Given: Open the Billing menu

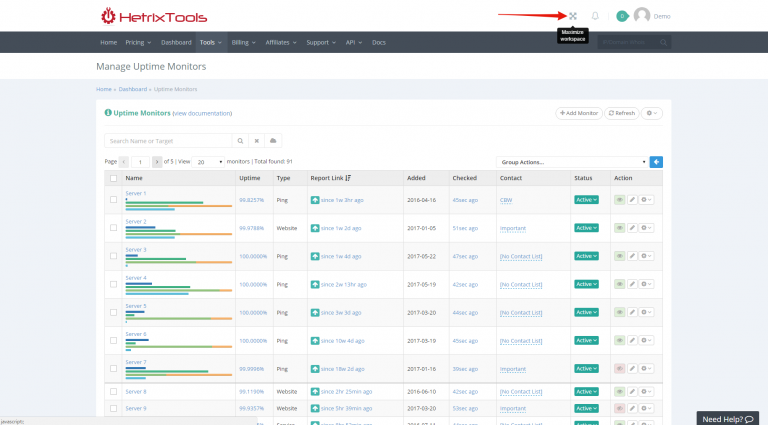Looking at the screenshot, I should (243, 43).
